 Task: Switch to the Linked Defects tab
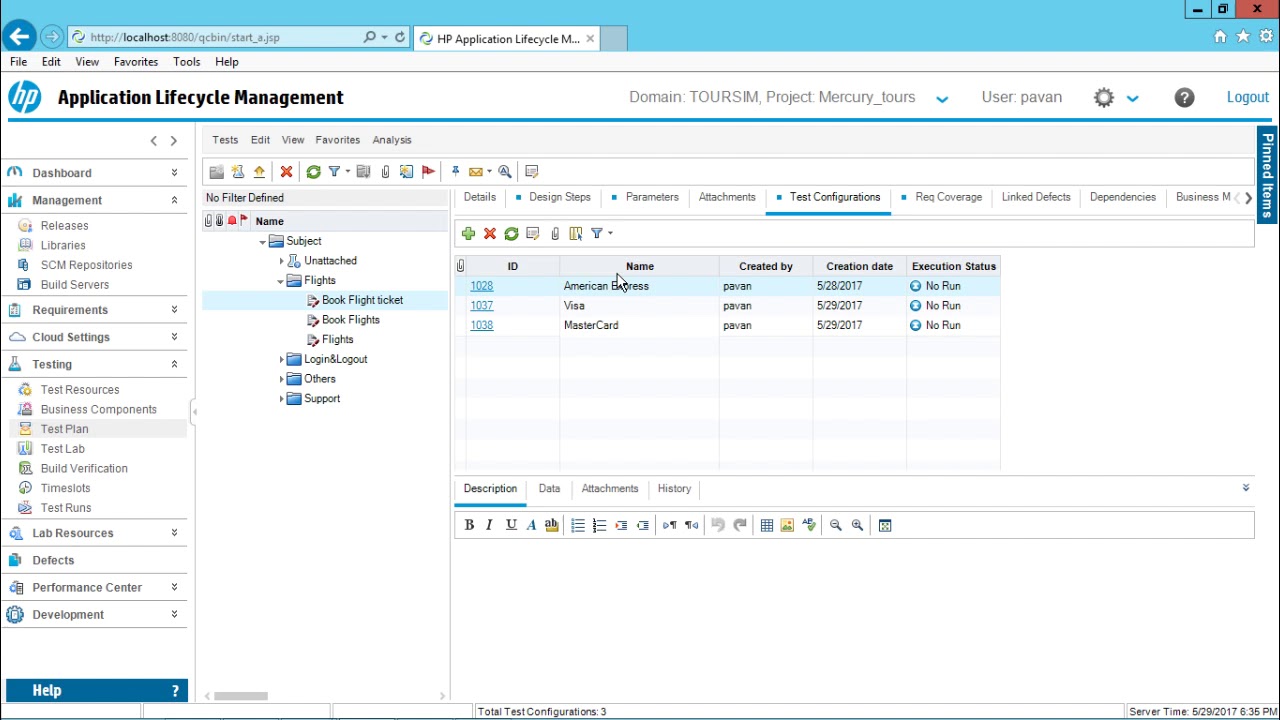tap(1036, 197)
